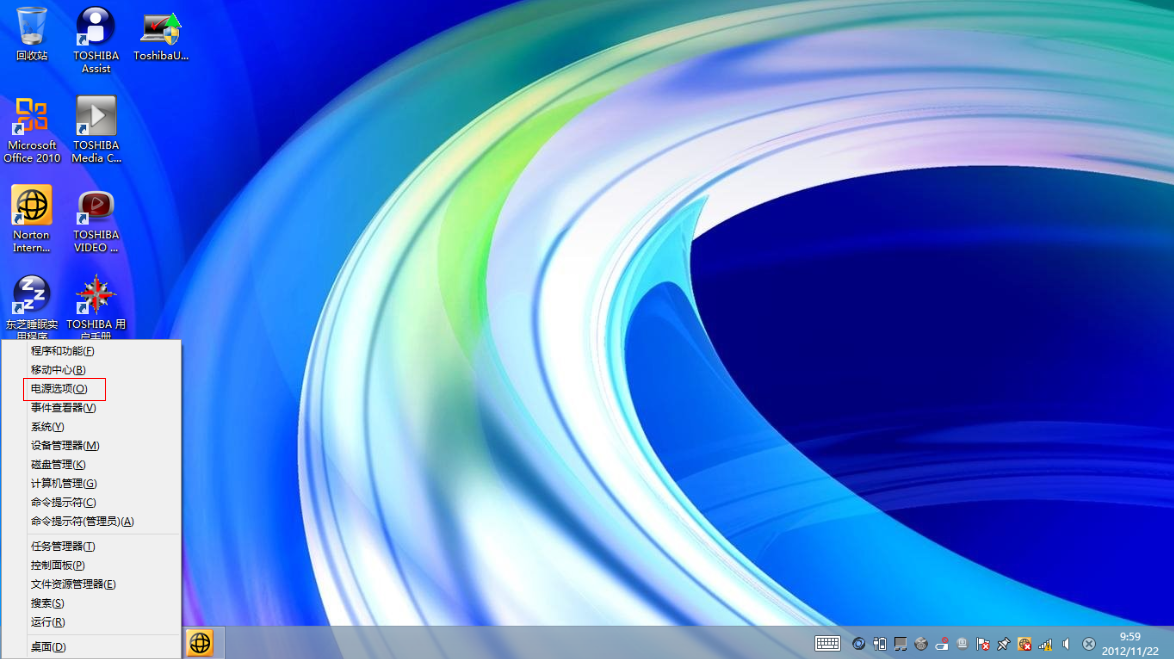Choose 搜索(S) from the menu
The image size is (1174, 659).
coord(91,603)
